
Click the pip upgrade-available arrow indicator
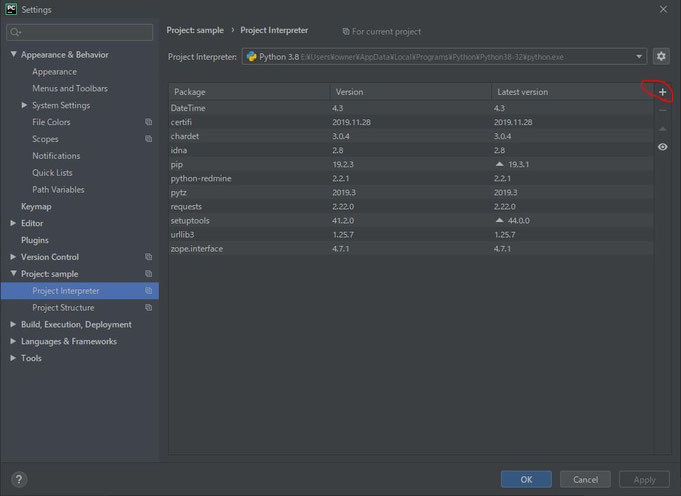[499, 164]
